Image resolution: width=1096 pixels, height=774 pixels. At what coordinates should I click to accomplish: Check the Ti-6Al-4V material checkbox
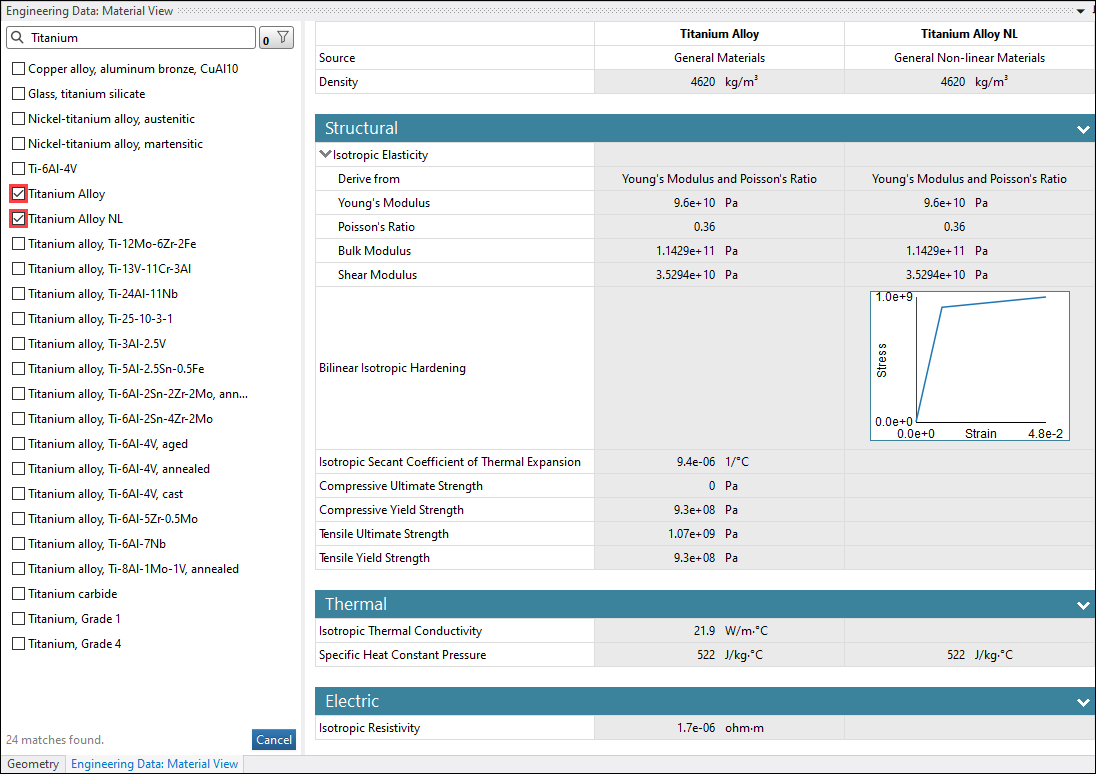pos(19,169)
